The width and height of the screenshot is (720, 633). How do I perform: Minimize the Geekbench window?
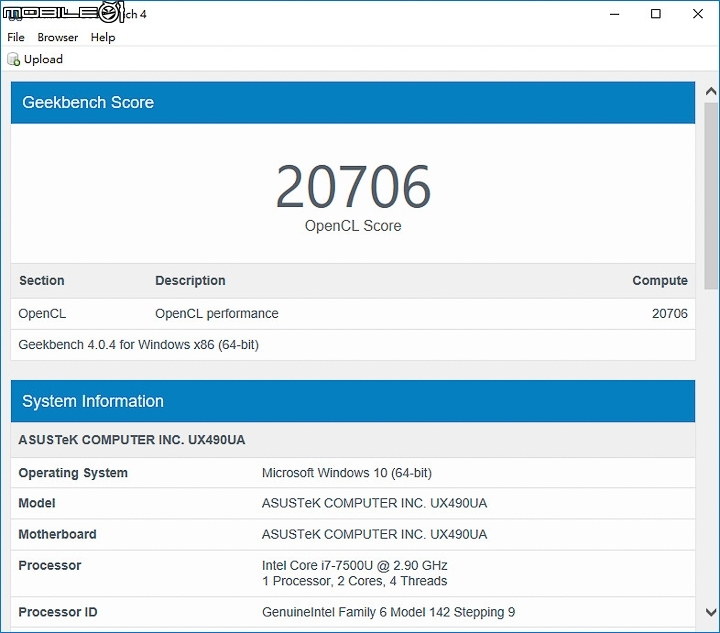point(614,14)
